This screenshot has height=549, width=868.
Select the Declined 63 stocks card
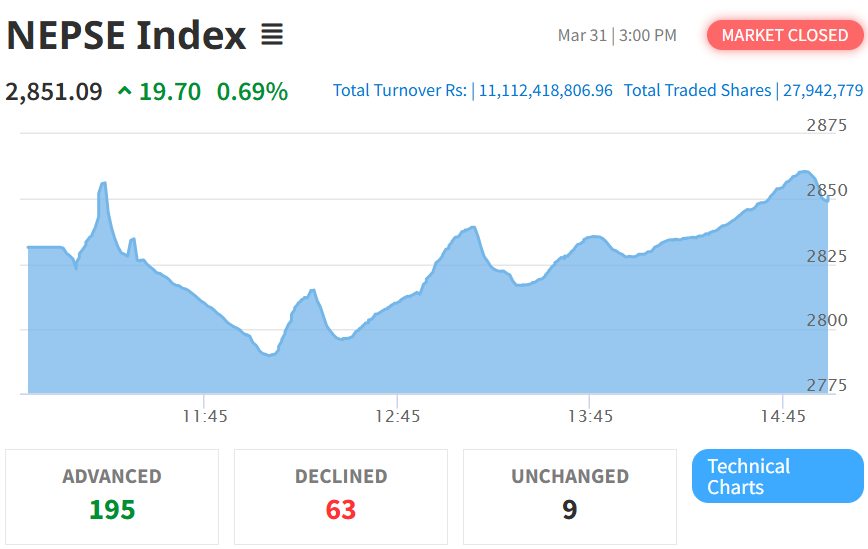click(x=340, y=497)
